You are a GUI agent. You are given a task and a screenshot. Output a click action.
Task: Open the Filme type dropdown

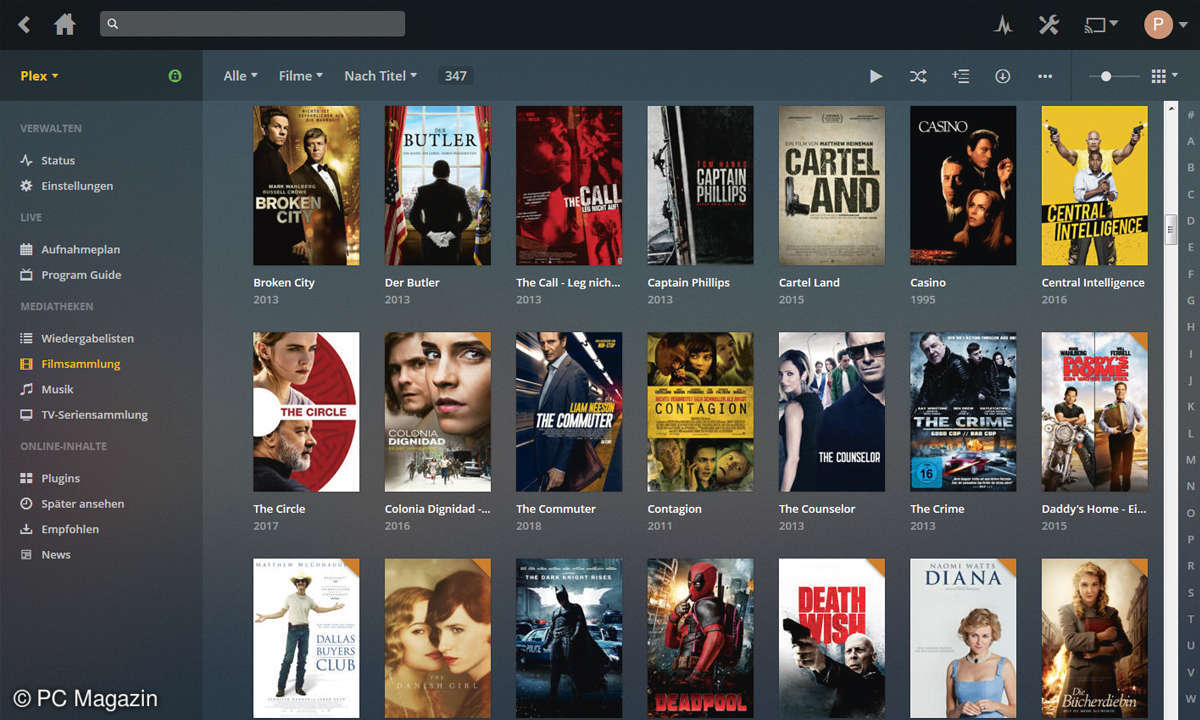[x=301, y=76]
